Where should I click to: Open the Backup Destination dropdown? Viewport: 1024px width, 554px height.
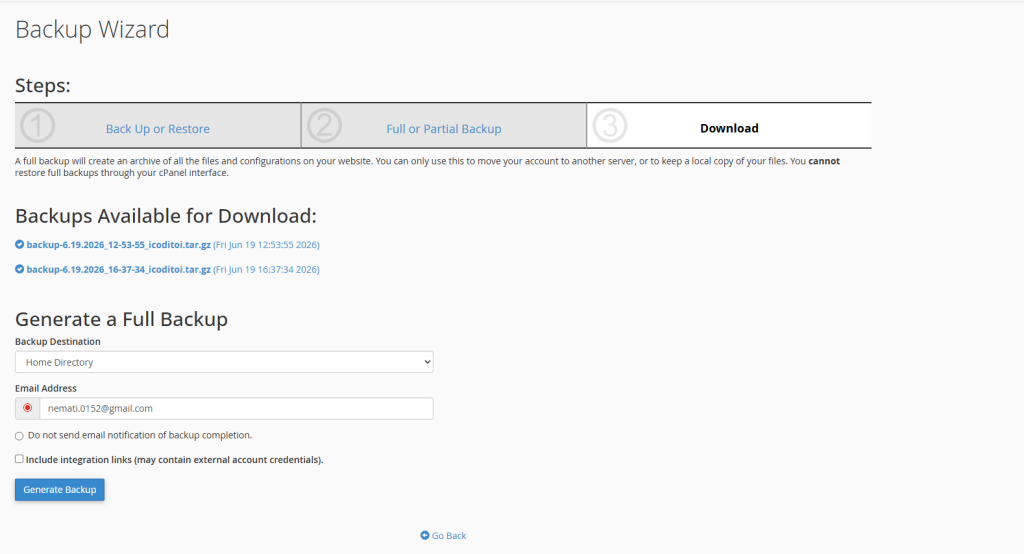[x=224, y=362]
